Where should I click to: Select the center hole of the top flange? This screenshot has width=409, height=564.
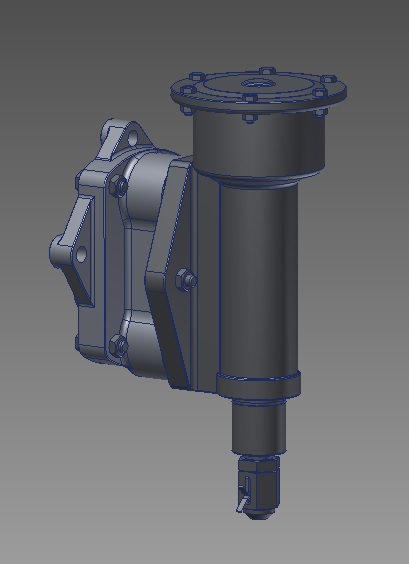point(259,84)
